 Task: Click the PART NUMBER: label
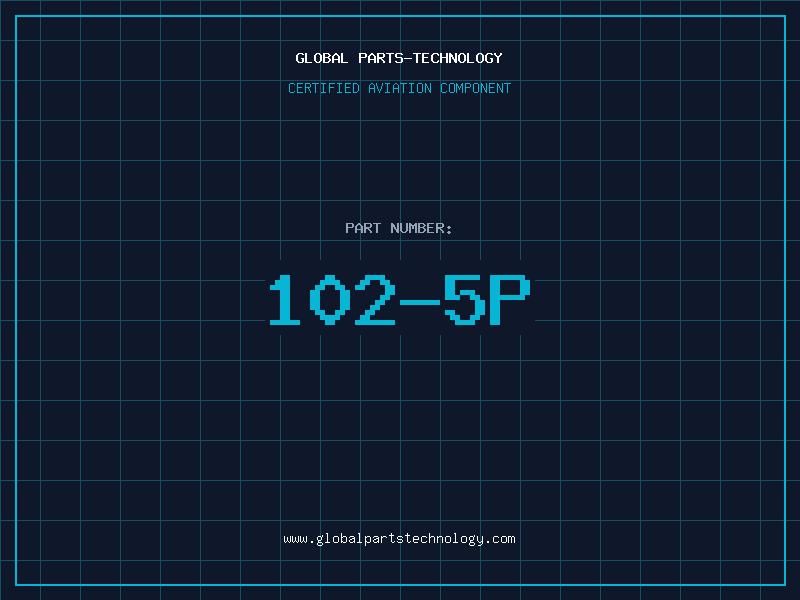coord(399,228)
